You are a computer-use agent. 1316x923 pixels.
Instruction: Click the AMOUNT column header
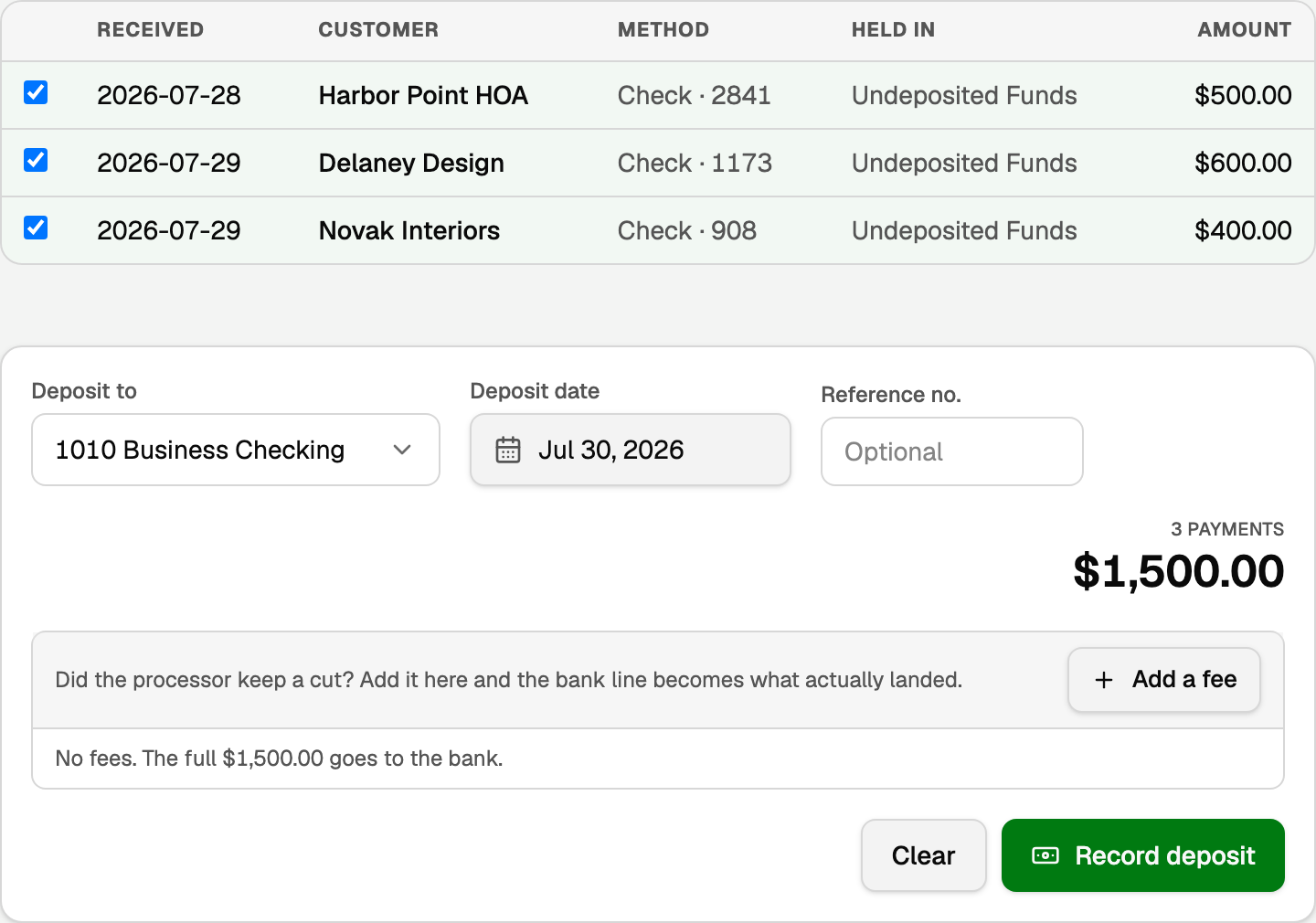(1245, 30)
